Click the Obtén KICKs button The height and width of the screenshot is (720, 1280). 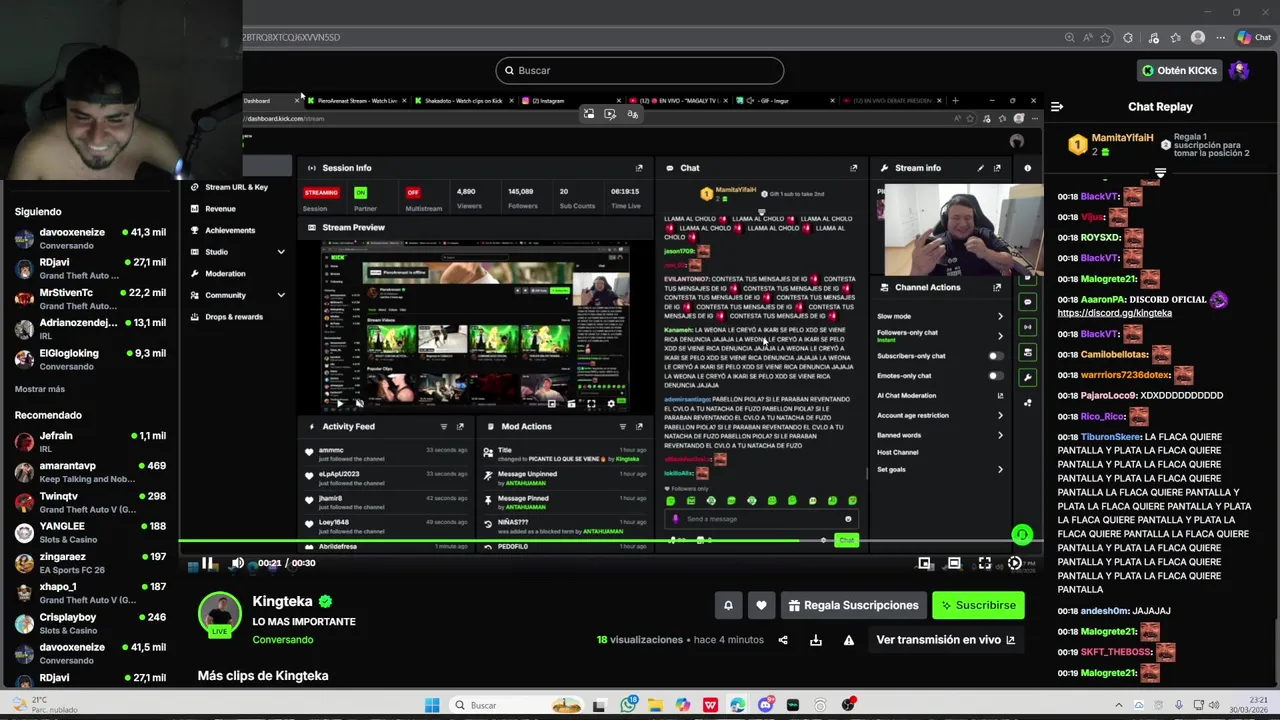point(1180,71)
